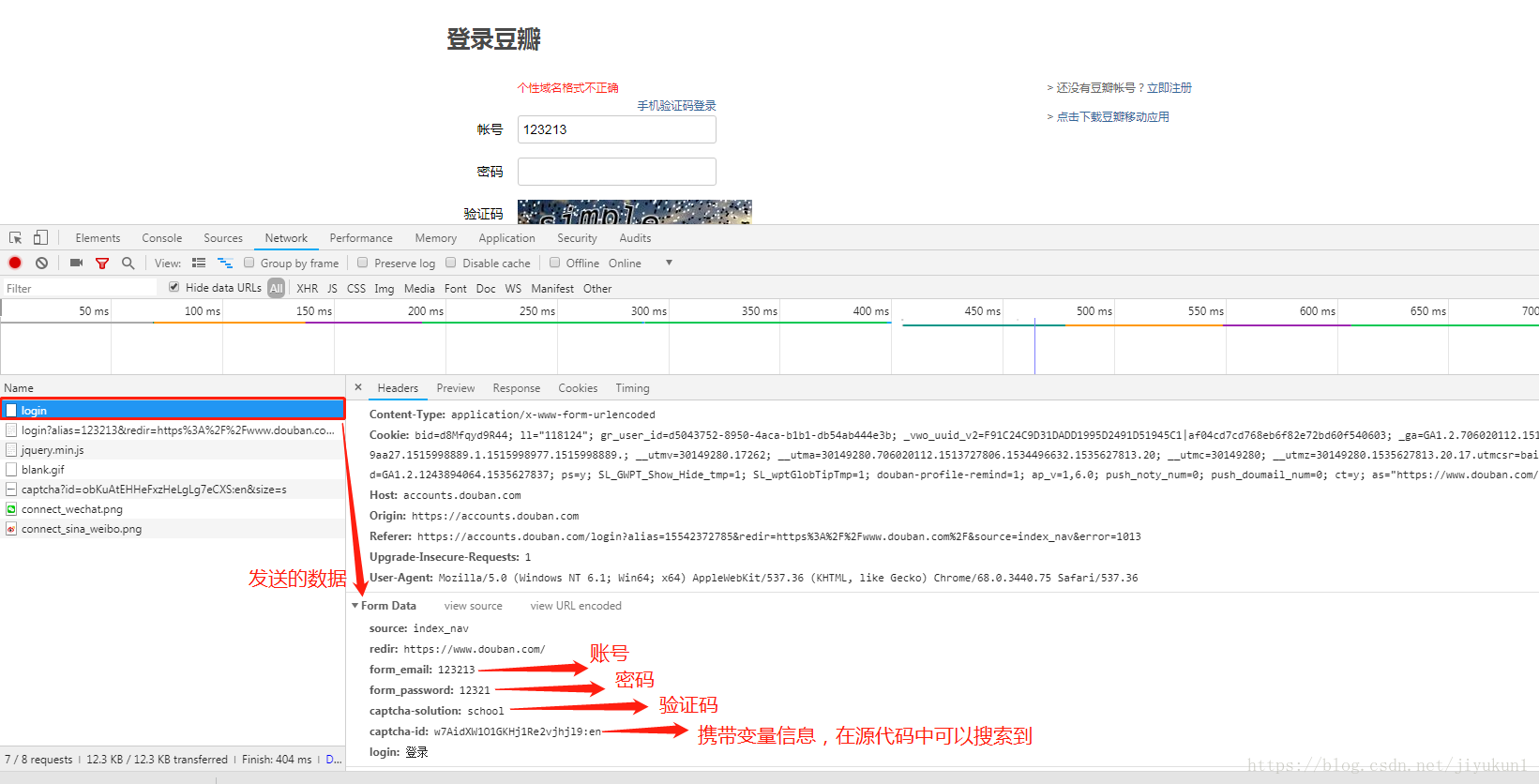Go to the Security tab

(x=577, y=238)
